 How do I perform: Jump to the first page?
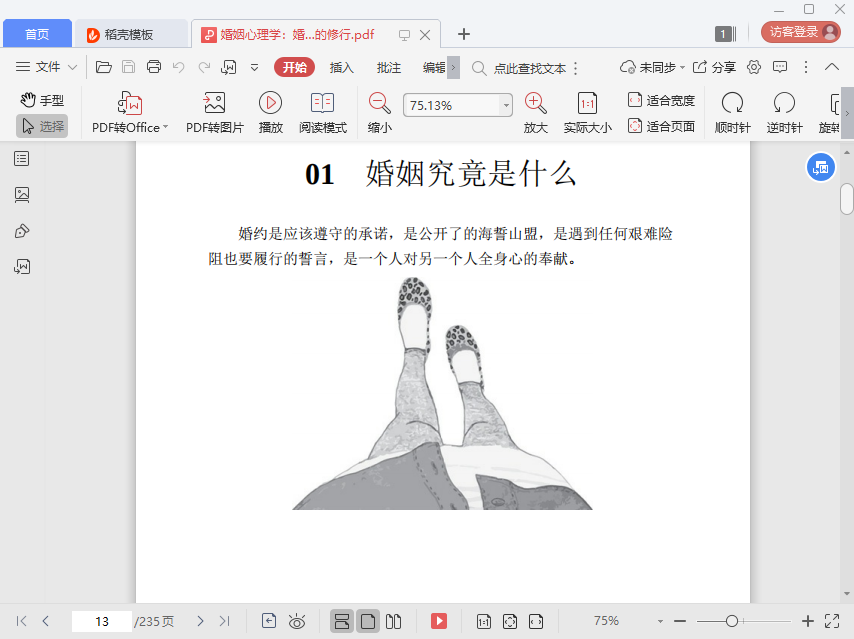[21, 621]
